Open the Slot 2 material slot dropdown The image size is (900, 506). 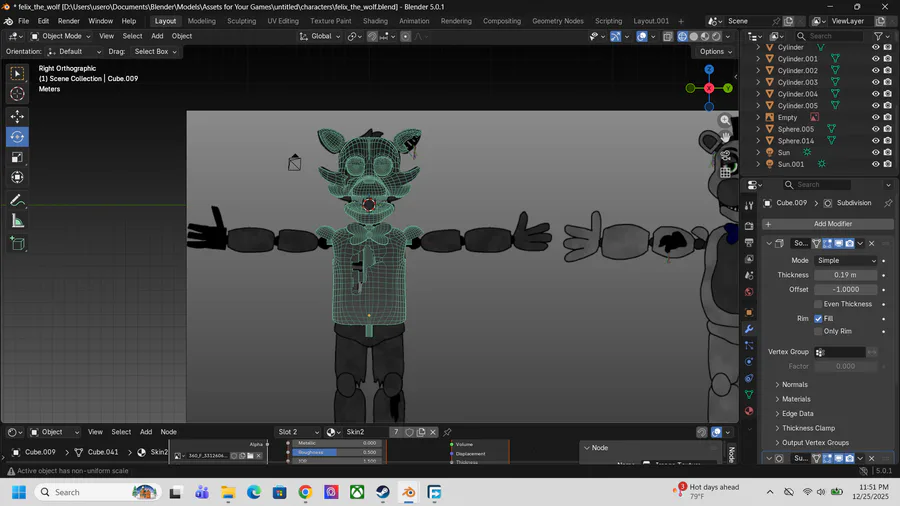click(297, 432)
